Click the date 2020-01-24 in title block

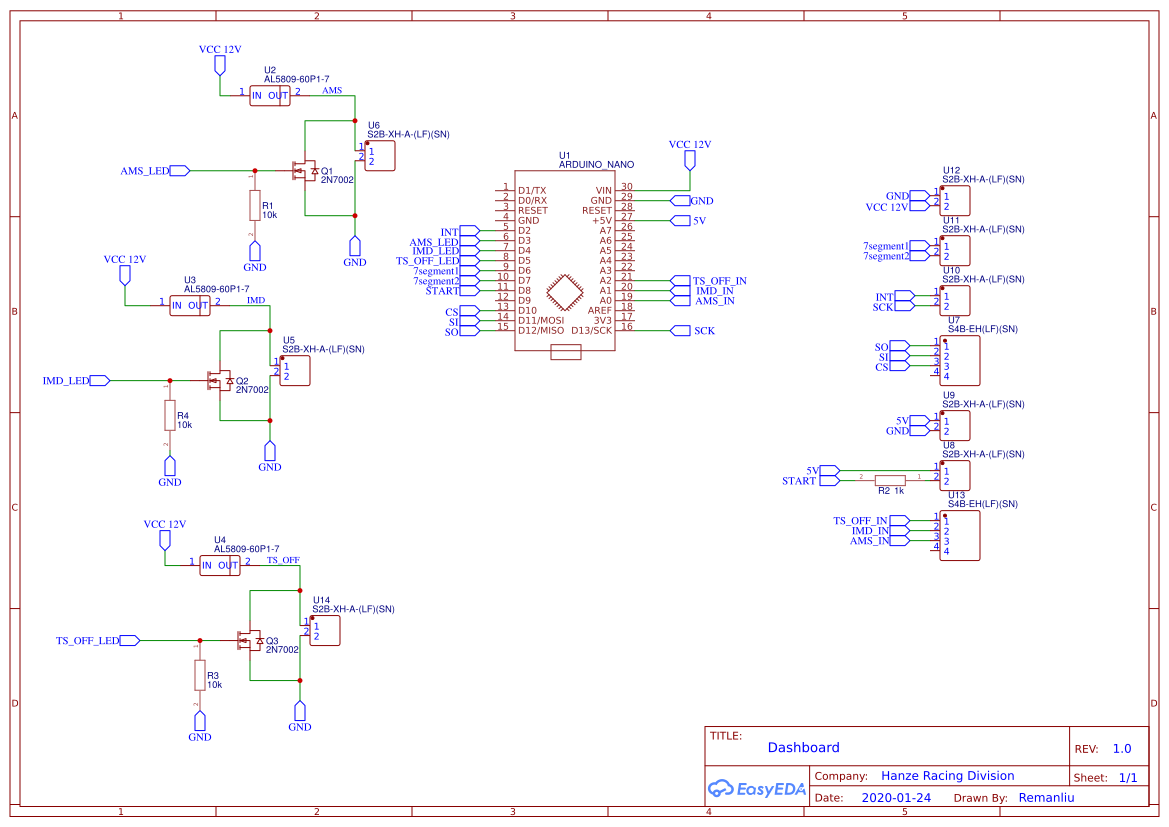[x=896, y=797]
